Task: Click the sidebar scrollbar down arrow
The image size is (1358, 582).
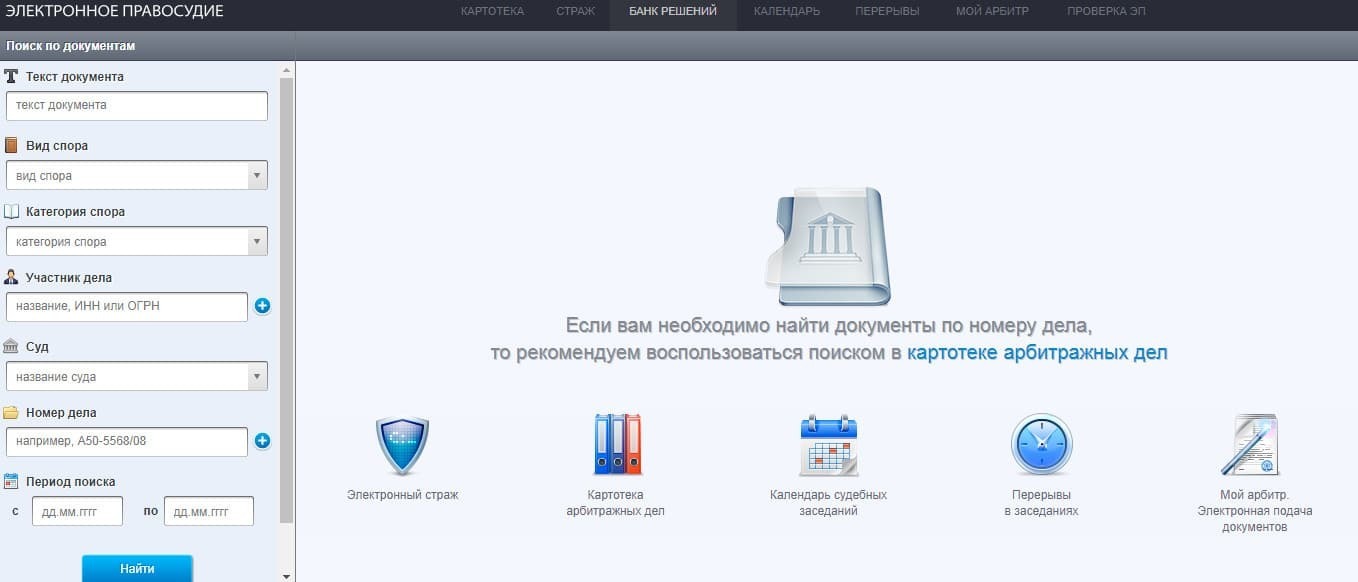Action: click(x=287, y=575)
